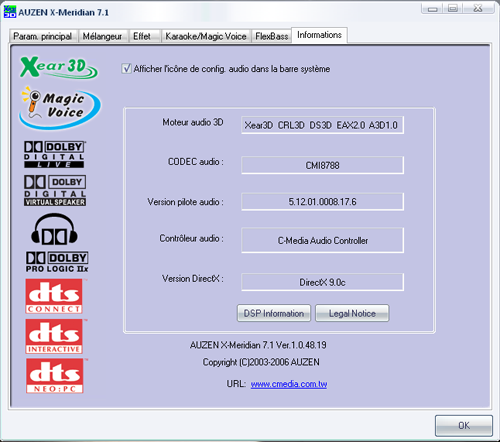Click the Dolby Headphone icon
The height and width of the screenshot is (442, 500).
(54, 229)
